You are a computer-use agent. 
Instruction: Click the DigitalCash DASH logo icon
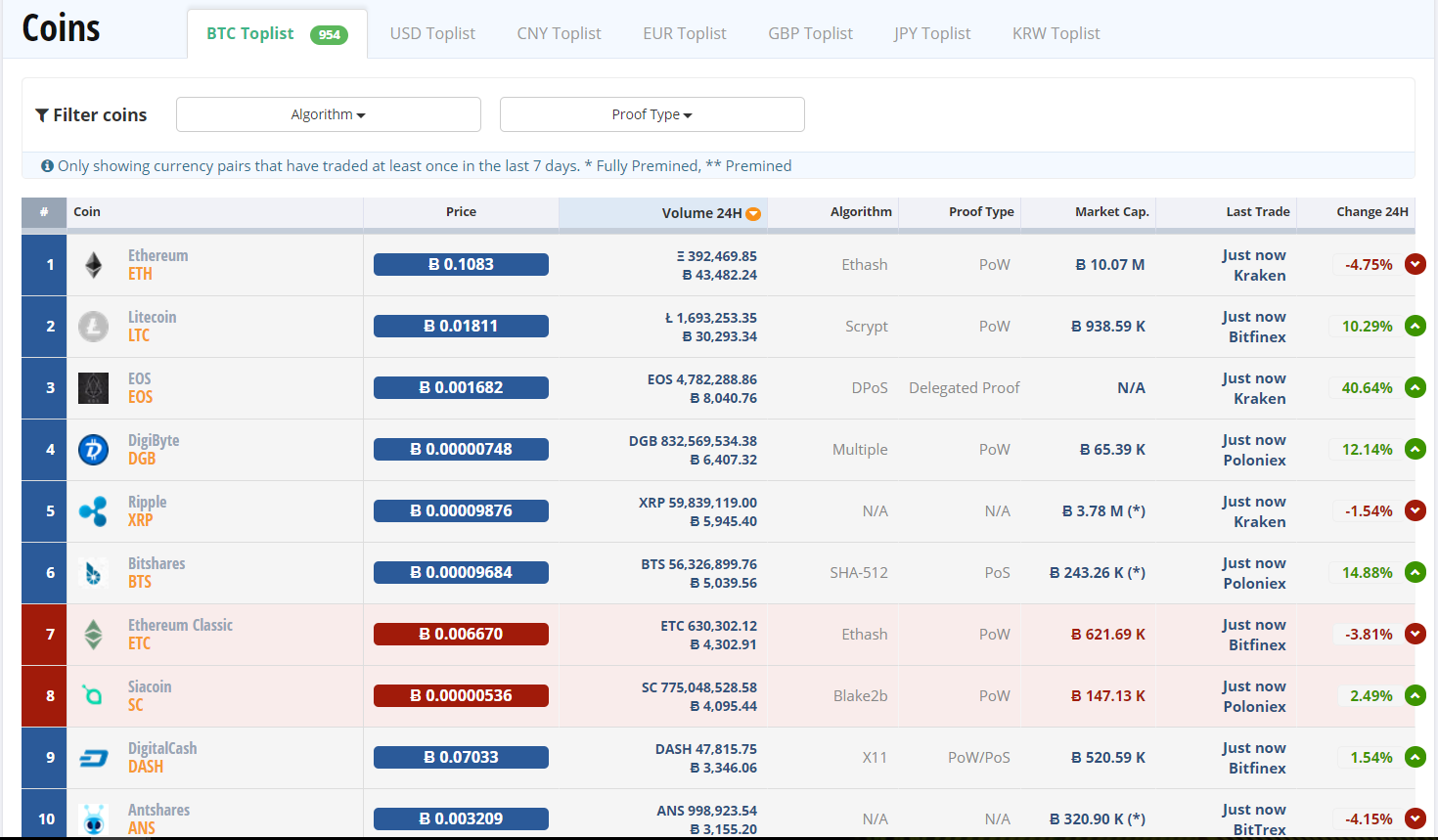[x=93, y=758]
